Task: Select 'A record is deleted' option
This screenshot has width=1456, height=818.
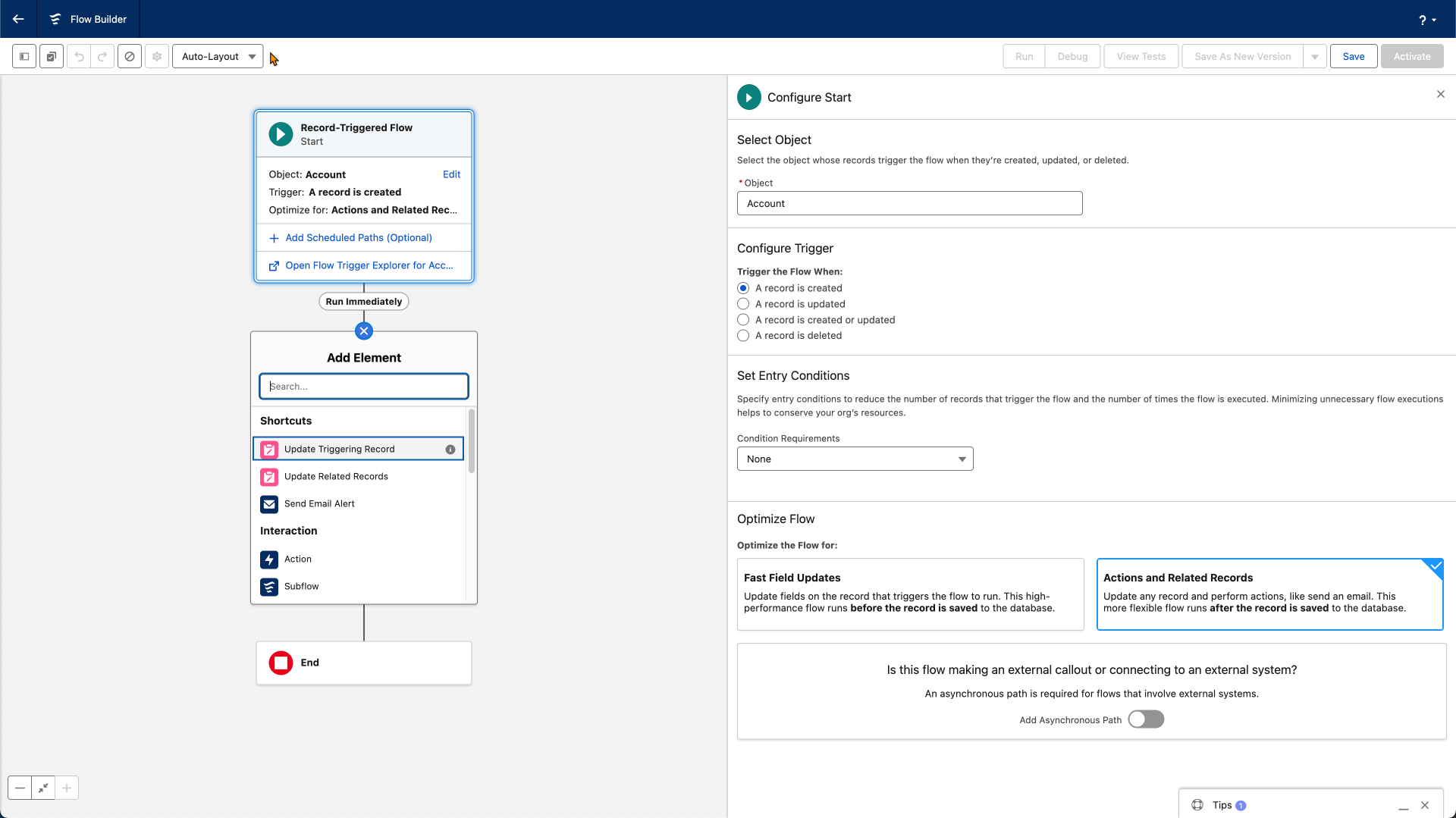Action: [743, 336]
